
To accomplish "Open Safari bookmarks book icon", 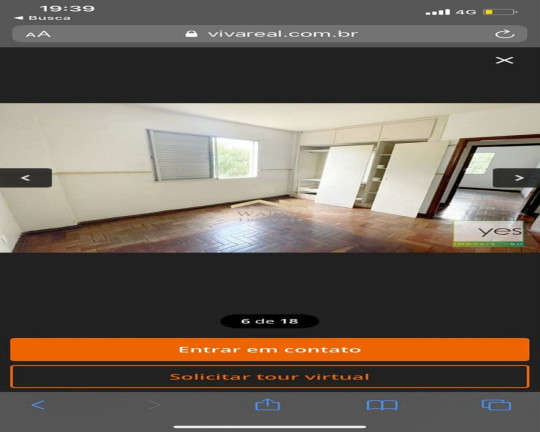I will pos(382,405).
